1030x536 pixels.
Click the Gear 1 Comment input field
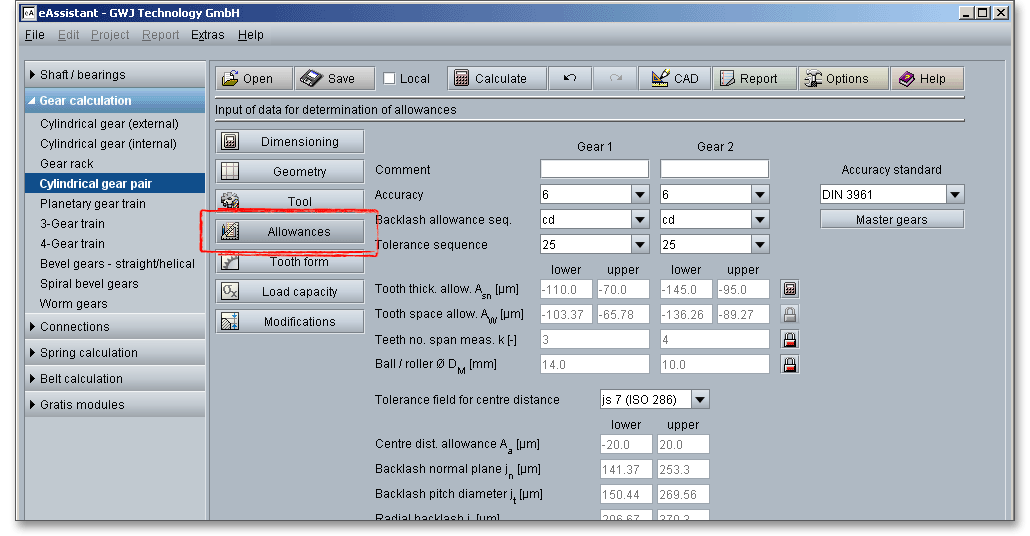click(594, 170)
